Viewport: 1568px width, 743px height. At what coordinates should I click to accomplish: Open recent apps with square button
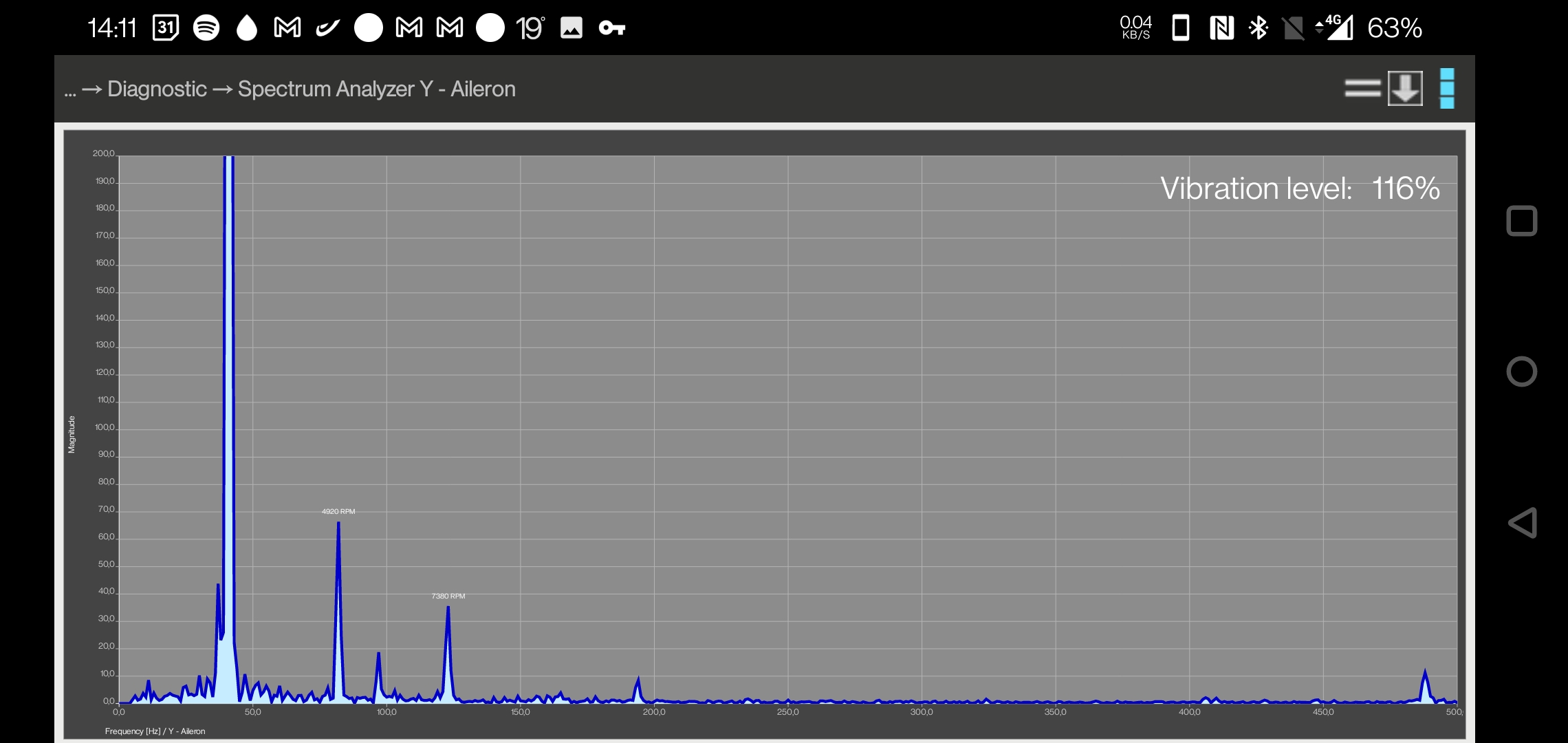tap(1521, 221)
